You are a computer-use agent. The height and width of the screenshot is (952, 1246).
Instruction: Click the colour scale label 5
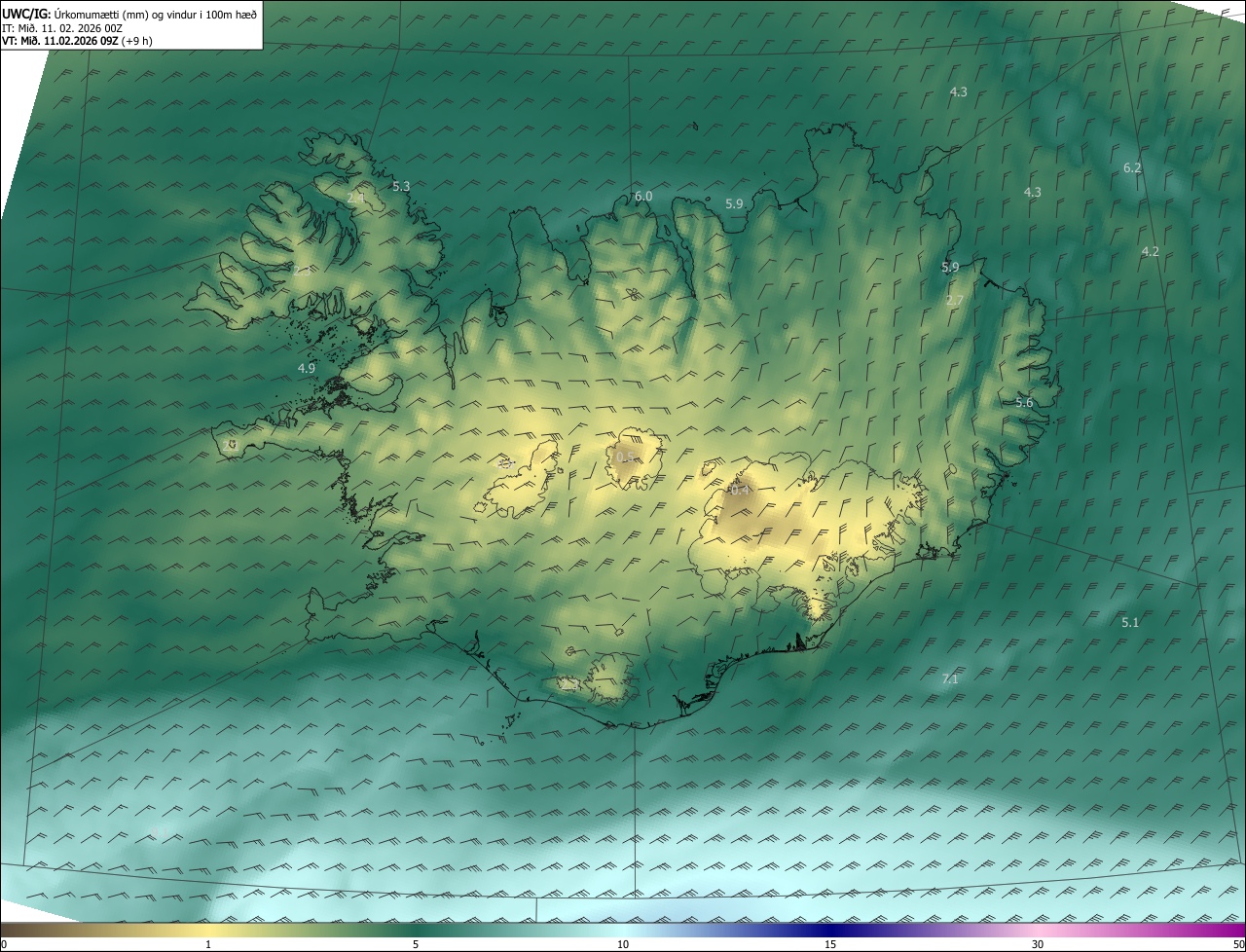416,945
